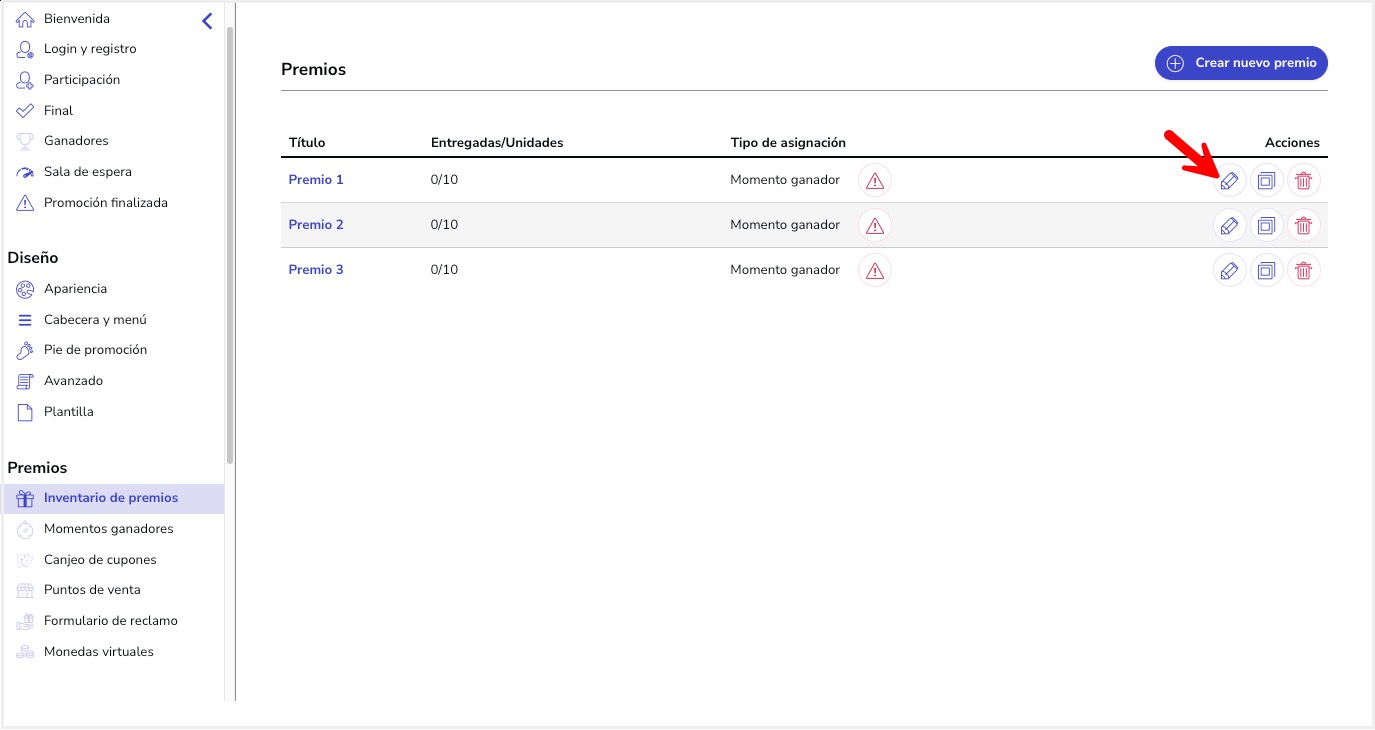Open the Premio 3 title link
This screenshot has width=1375, height=730.
coord(316,270)
